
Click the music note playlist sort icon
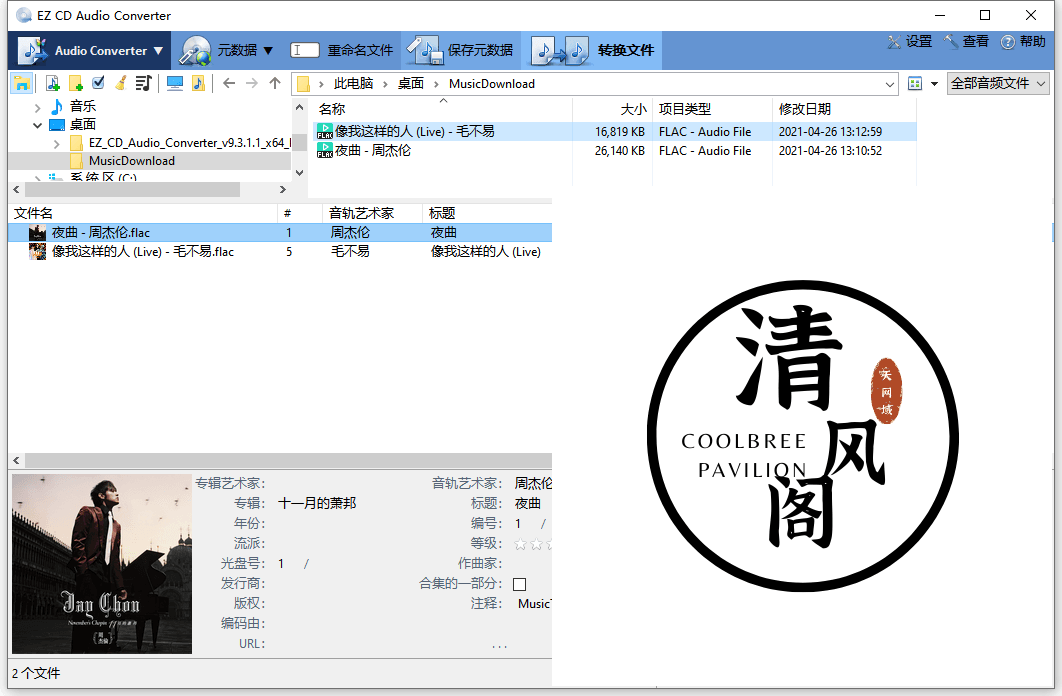click(144, 83)
